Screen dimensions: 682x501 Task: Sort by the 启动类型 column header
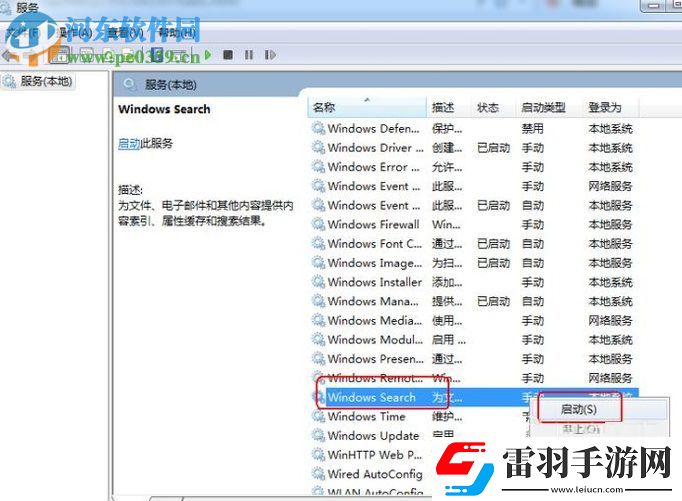(549, 107)
